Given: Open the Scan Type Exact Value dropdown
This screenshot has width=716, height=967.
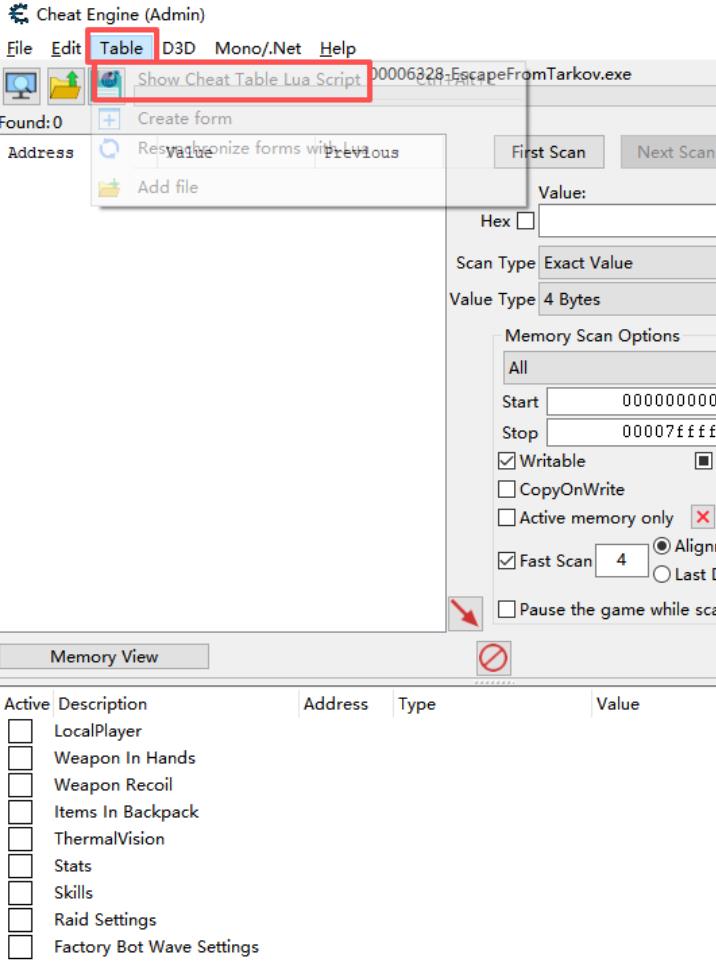Looking at the screenshot, I should 627,263.
